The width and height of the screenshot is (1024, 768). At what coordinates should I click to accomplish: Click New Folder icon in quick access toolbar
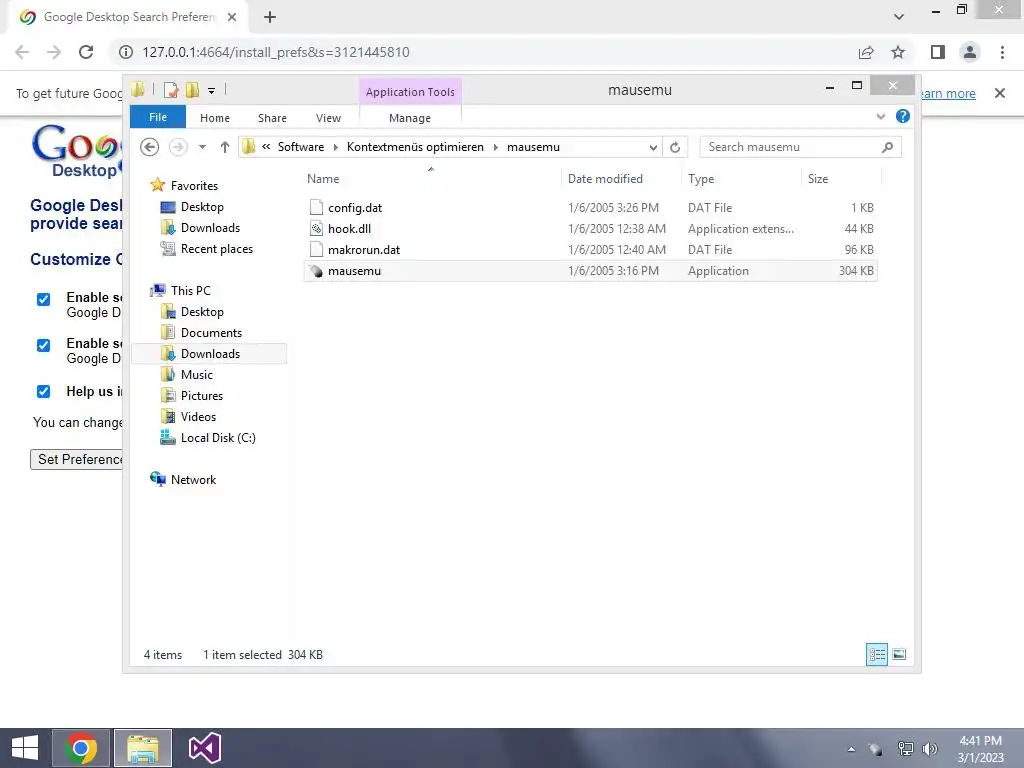(x=193, y=90)
